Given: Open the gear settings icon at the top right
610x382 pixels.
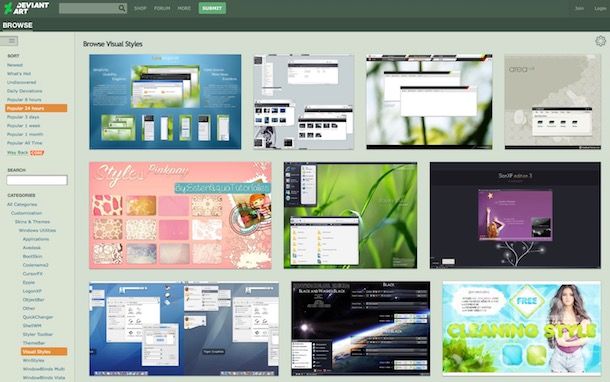Looking at the screenshot, I should pos(600,41).
